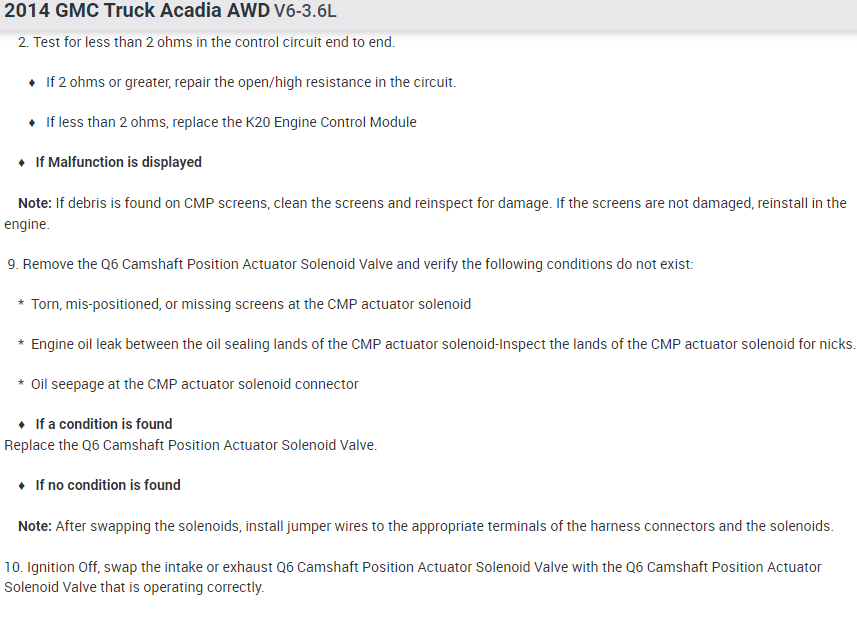Click the 'Engine oil leak between' sealing lands item
The height and width of the screenshot is (619, 857).
(x=443, y=344)
